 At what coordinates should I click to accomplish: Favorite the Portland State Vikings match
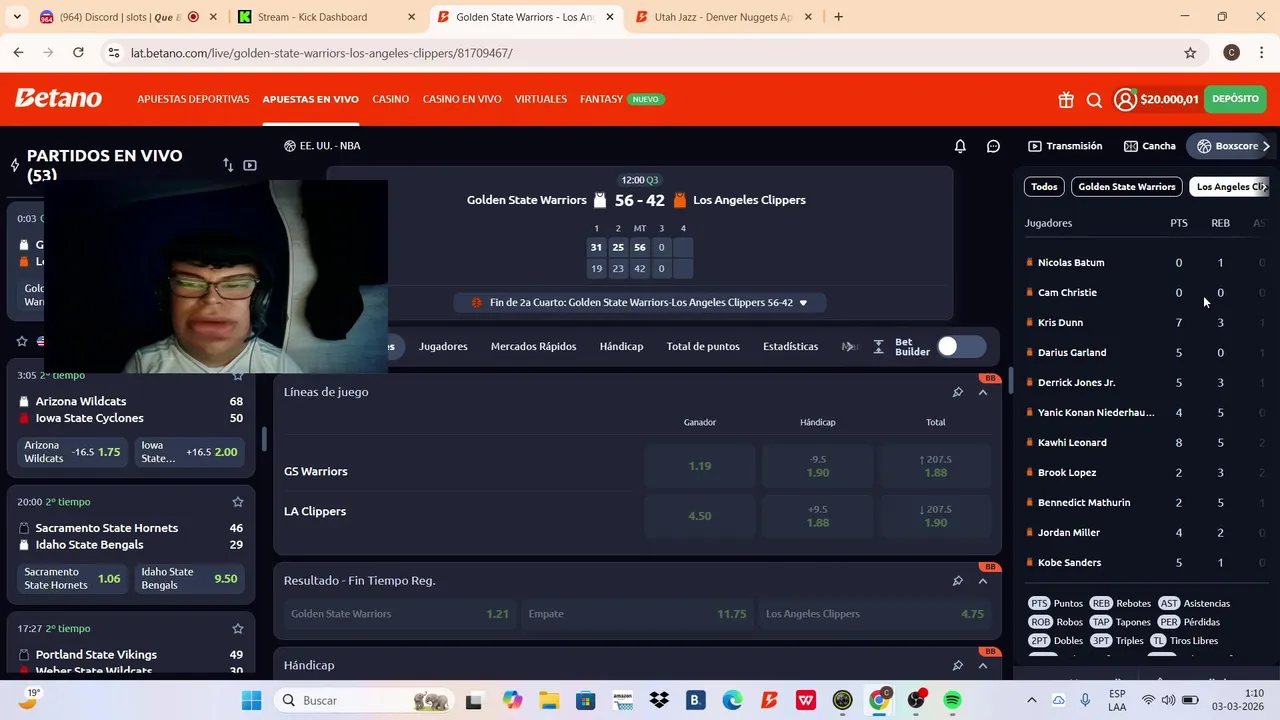tap(238, 629)
